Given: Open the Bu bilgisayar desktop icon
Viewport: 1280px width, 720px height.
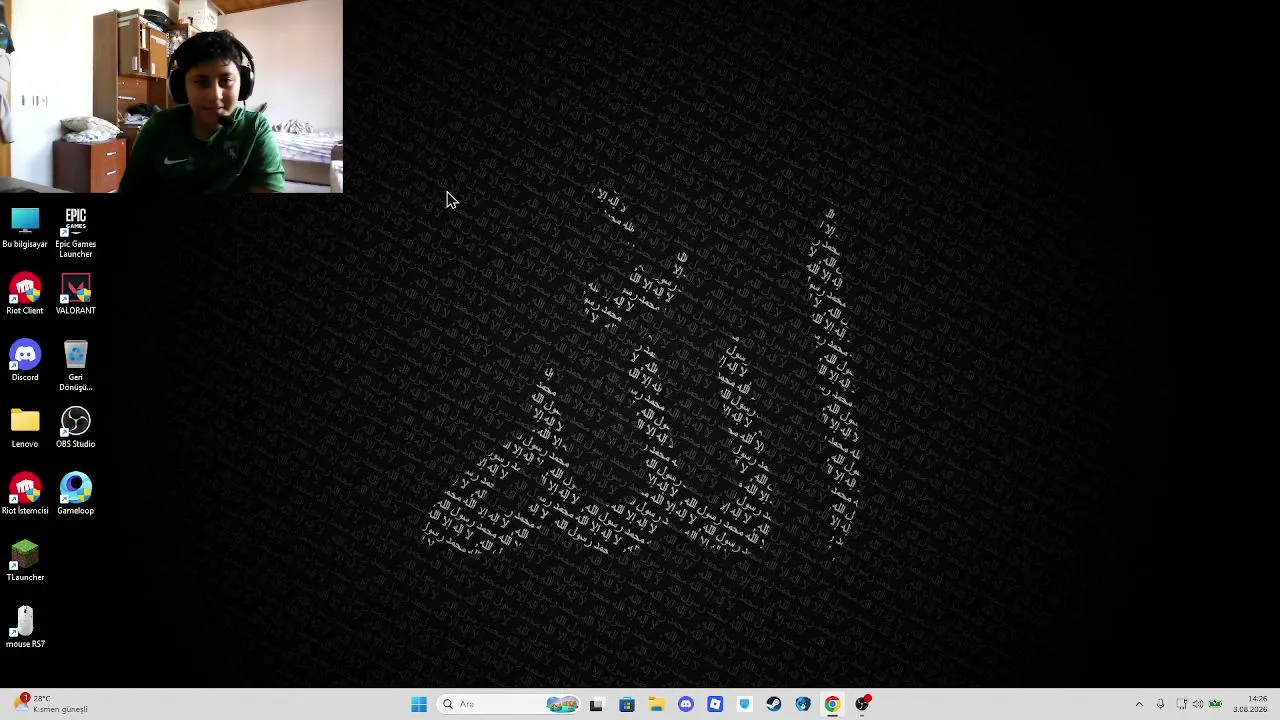Looking at the screenshot, I should (25, 228).
